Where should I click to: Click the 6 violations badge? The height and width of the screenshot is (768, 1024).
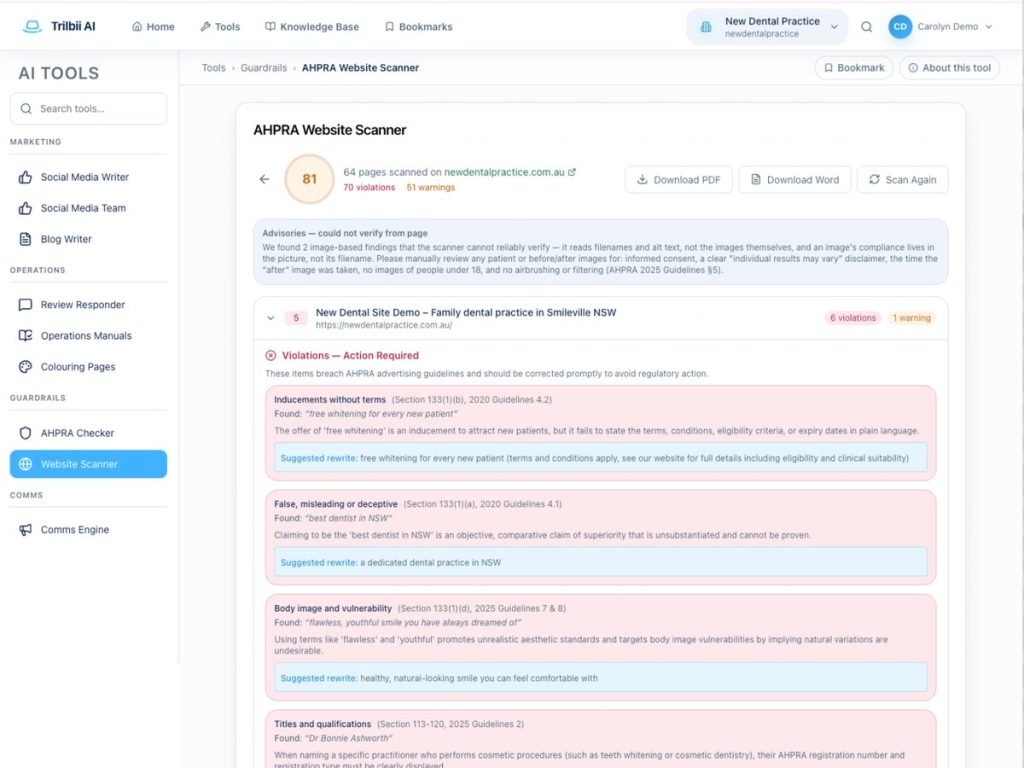[853, 318]
